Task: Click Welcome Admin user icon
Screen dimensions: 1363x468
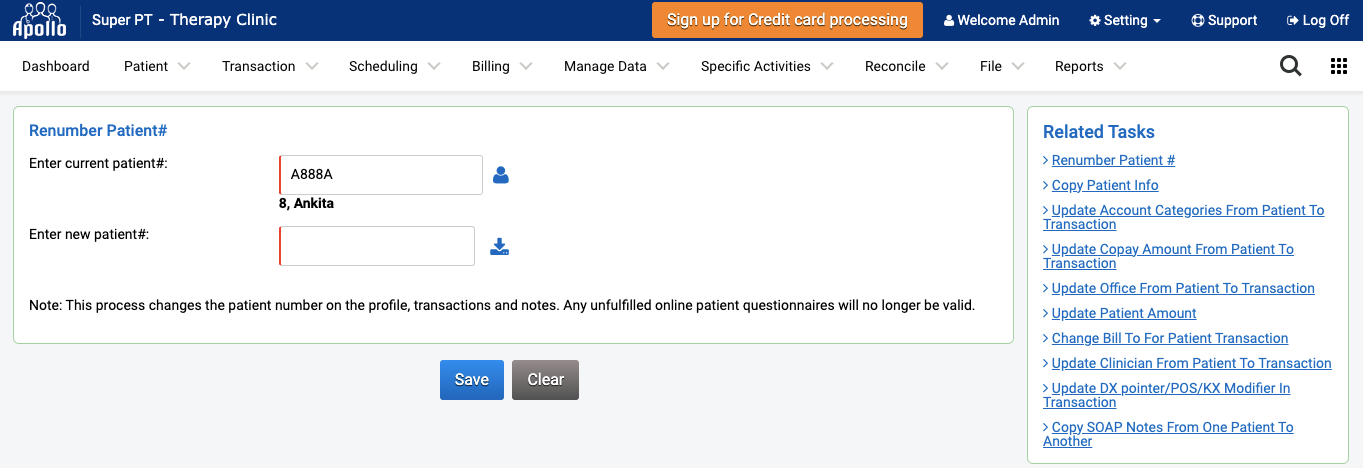Action: 949,20
